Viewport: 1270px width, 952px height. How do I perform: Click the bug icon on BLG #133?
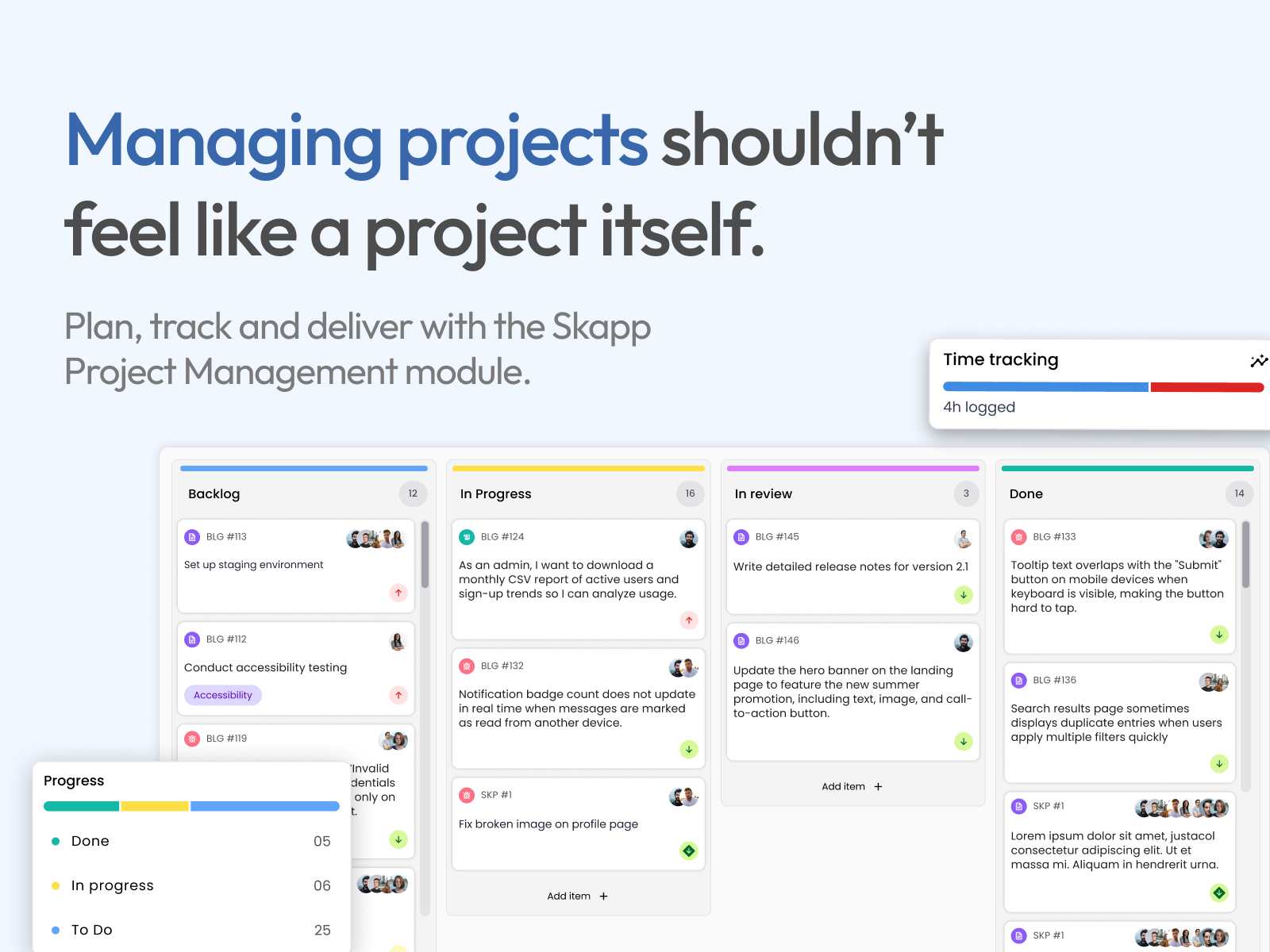(x=1018, y=537)
